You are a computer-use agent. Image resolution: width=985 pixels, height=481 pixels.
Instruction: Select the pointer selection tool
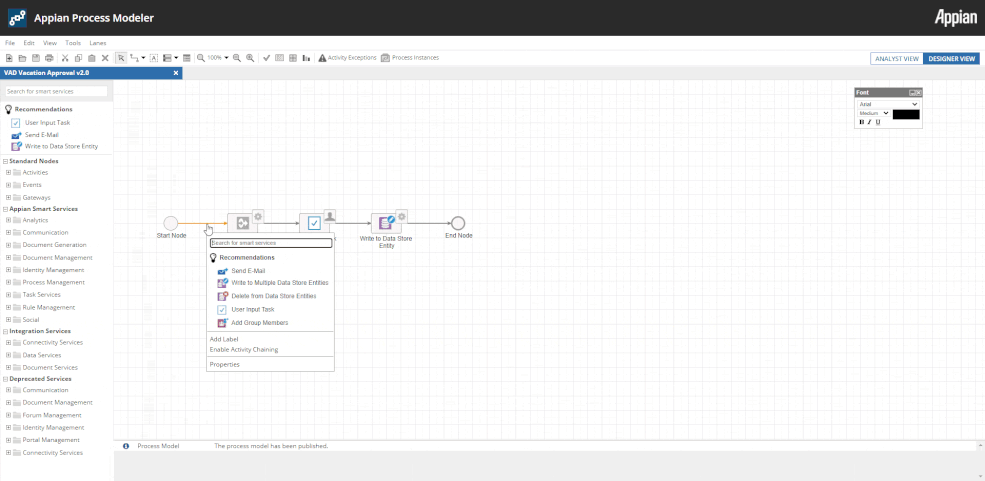121,58
